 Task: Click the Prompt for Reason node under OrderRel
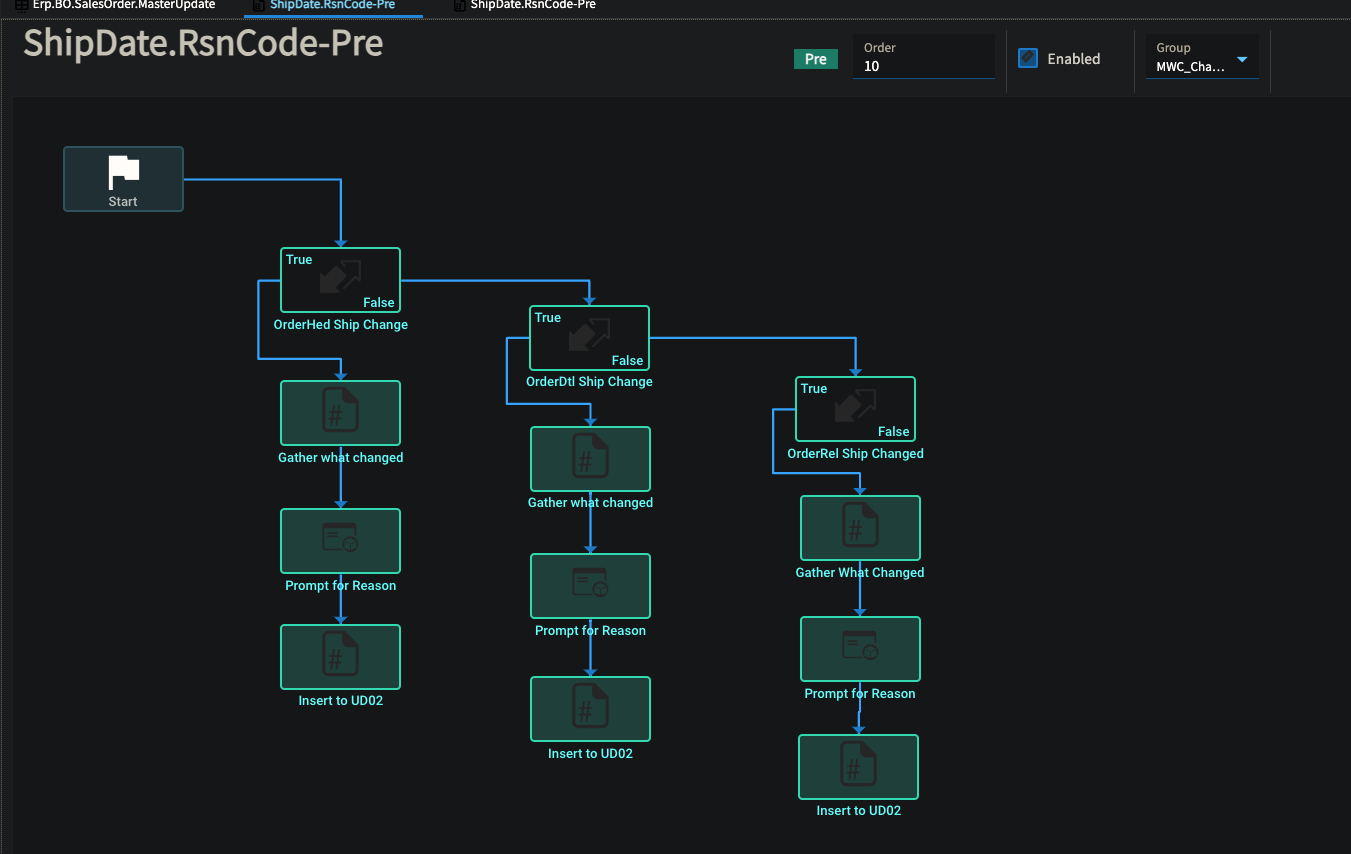pyautogui.click(x=860, y=649)
